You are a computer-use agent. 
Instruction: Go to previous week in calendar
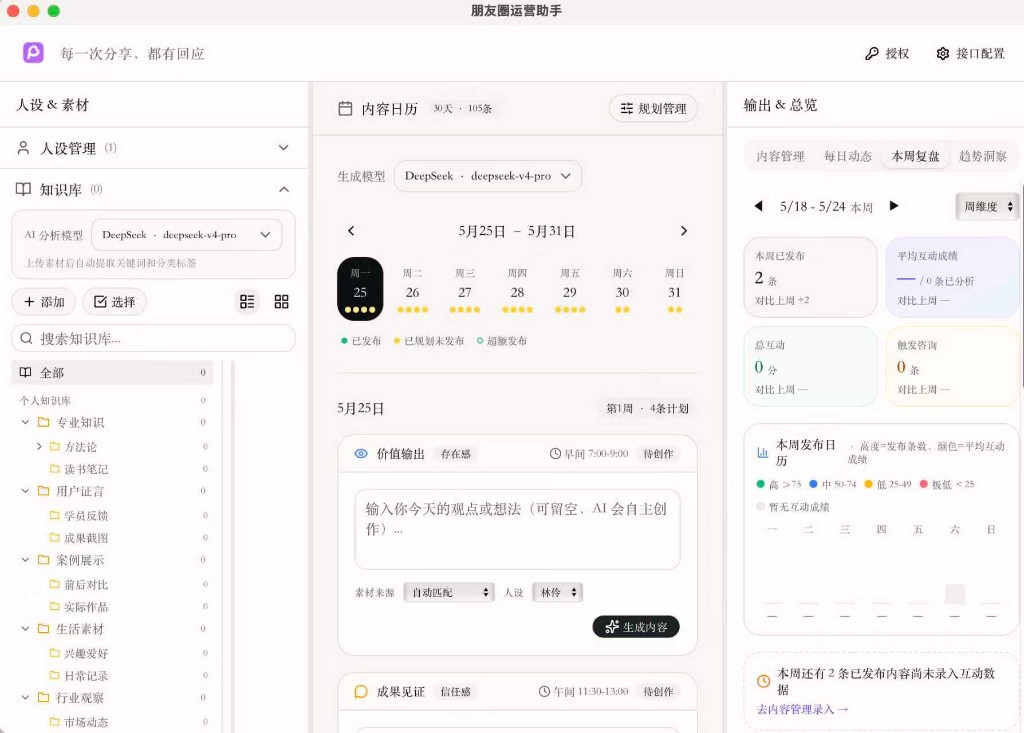coord(351,231)
